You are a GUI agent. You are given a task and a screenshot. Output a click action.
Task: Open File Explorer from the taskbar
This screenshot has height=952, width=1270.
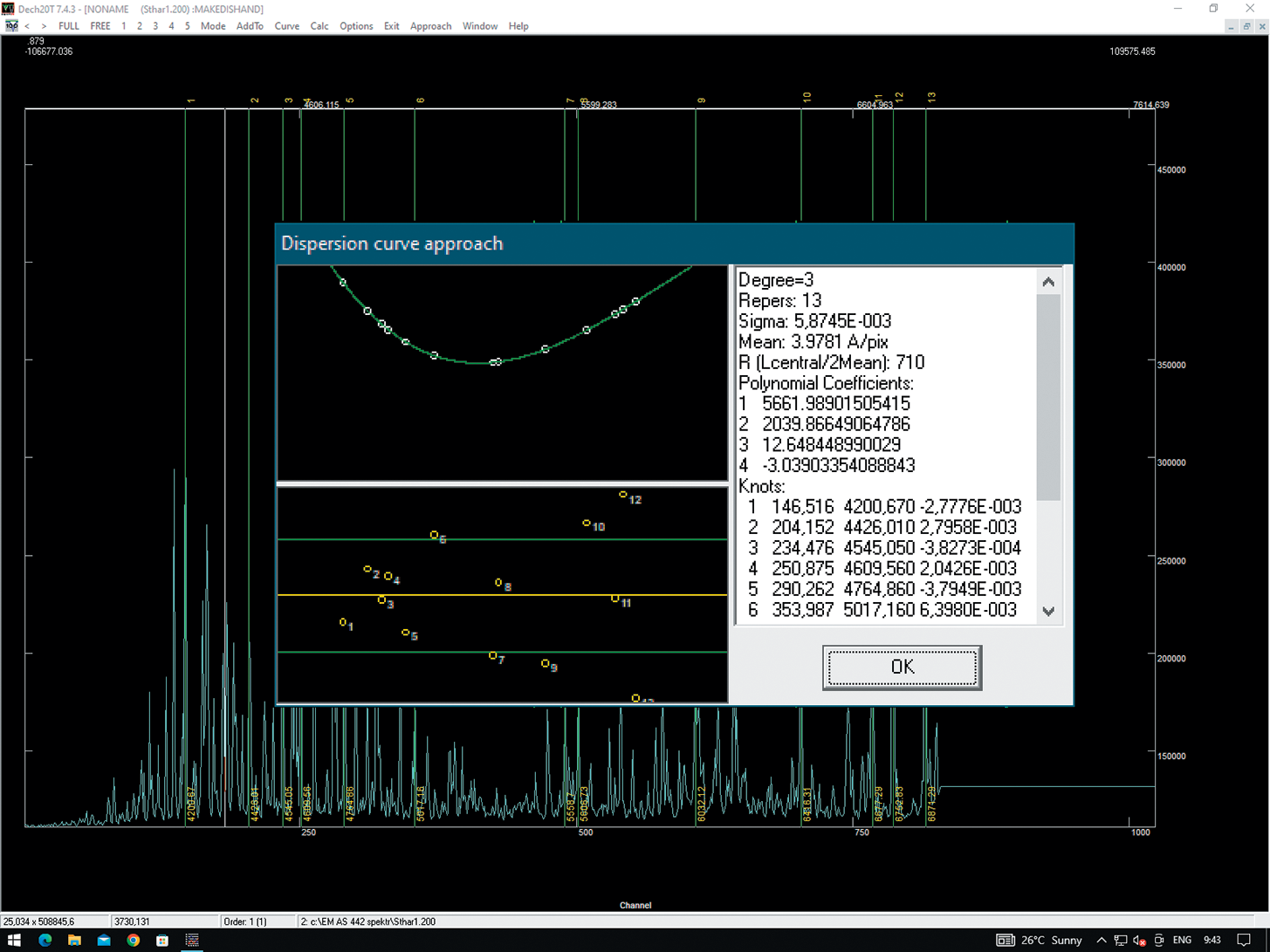(x=74, y=940)
